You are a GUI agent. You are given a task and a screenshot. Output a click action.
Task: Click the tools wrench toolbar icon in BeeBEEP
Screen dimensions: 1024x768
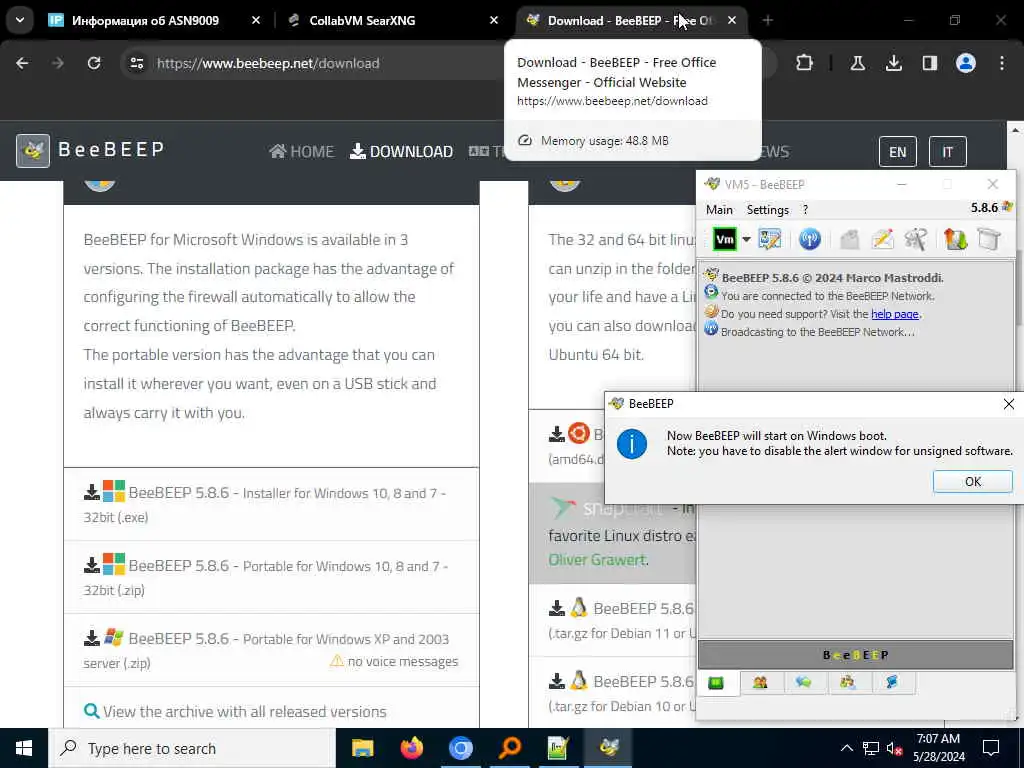pyautogui.click(x=916, y=239)
